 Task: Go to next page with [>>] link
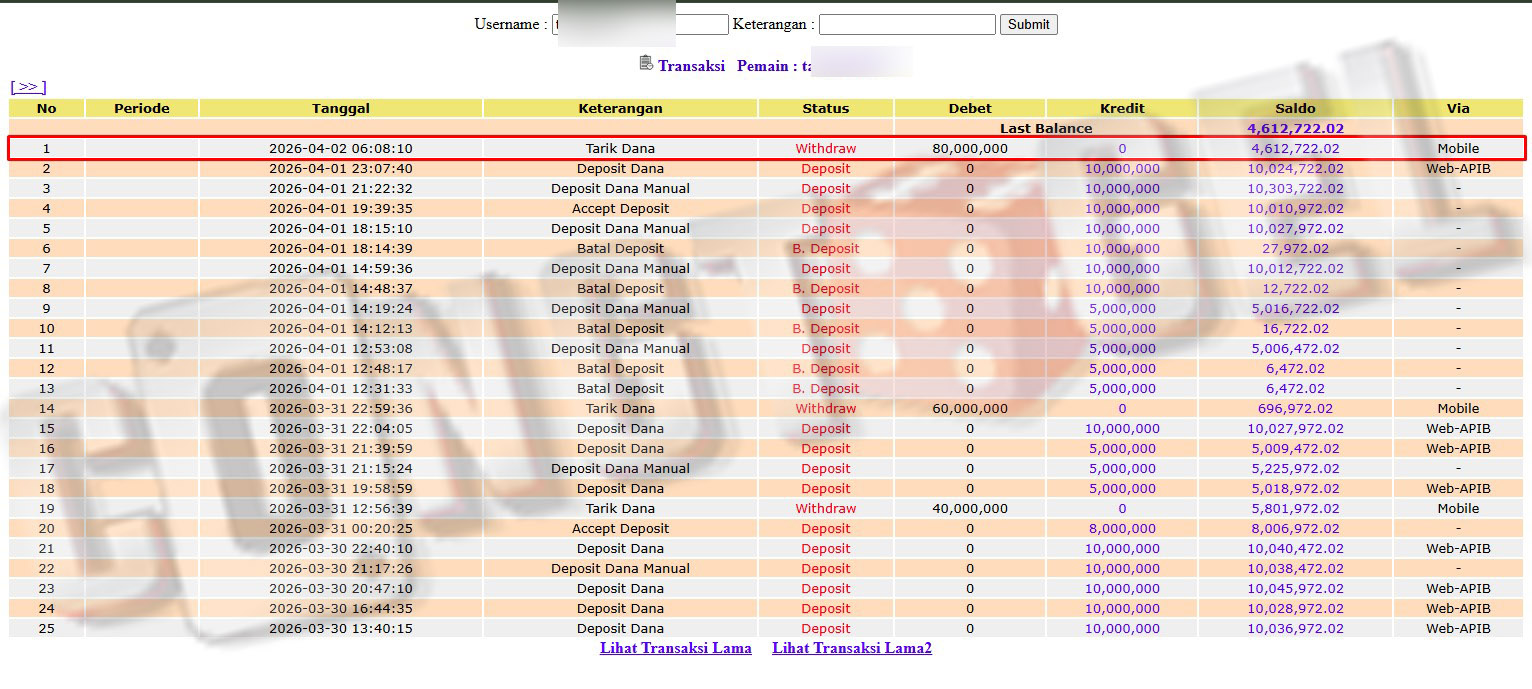(x=28, y=87)
